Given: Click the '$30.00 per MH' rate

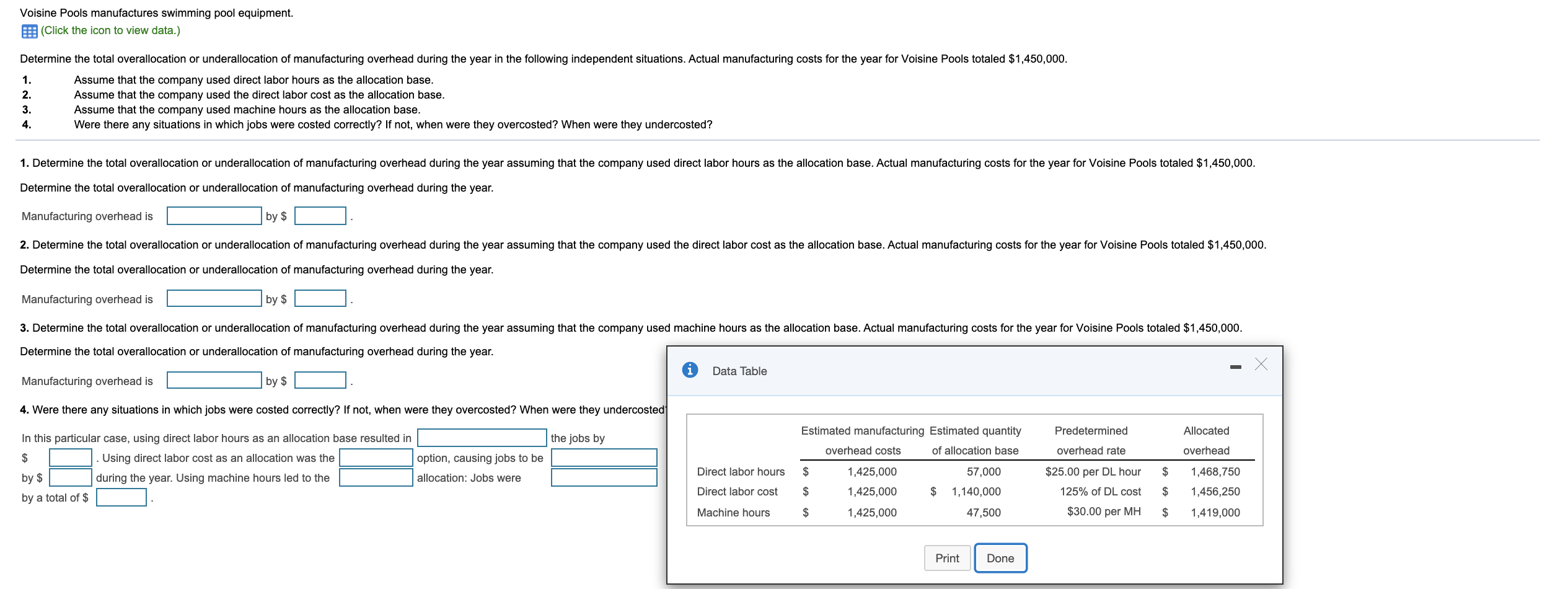Looking at the screenshot, I should (1104, 511).
